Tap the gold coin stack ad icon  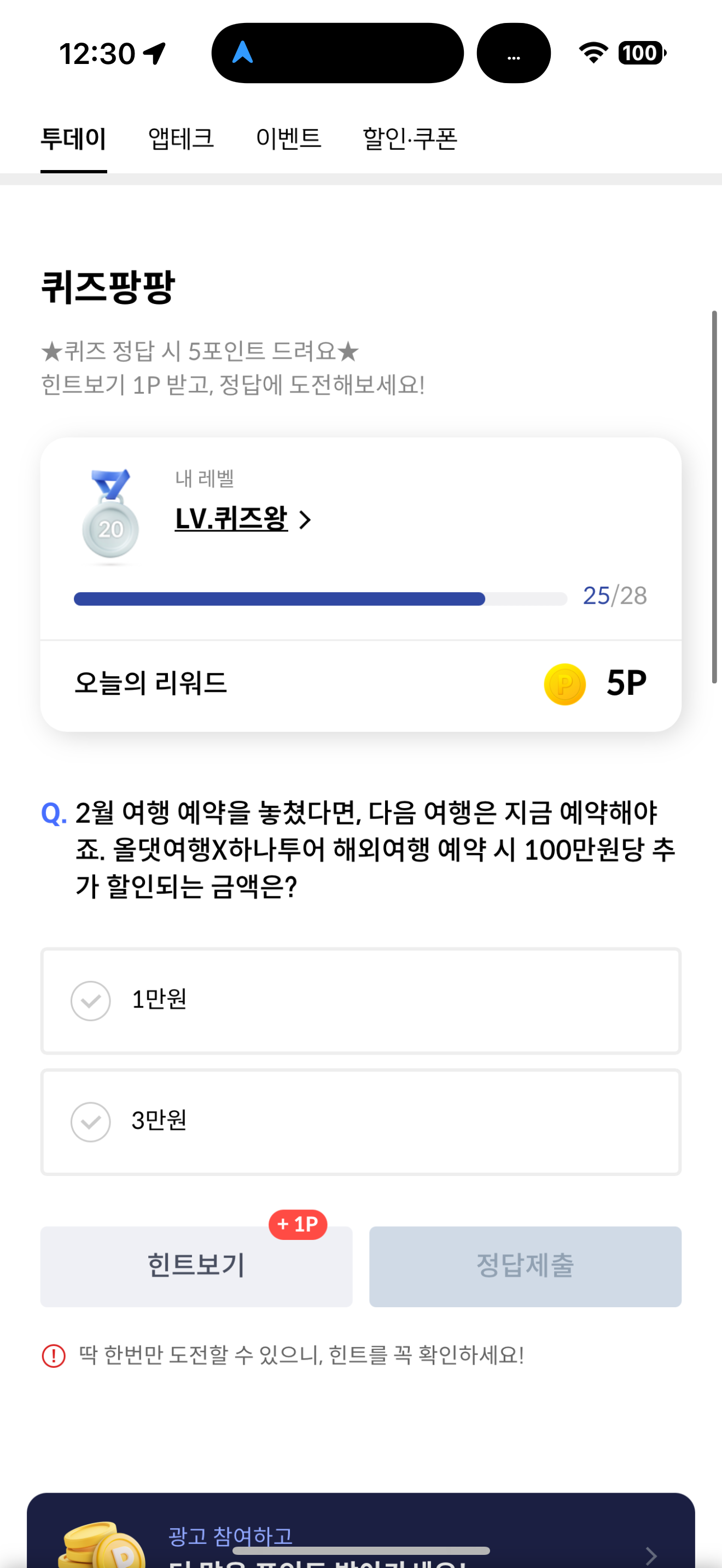click(102, 1544)
